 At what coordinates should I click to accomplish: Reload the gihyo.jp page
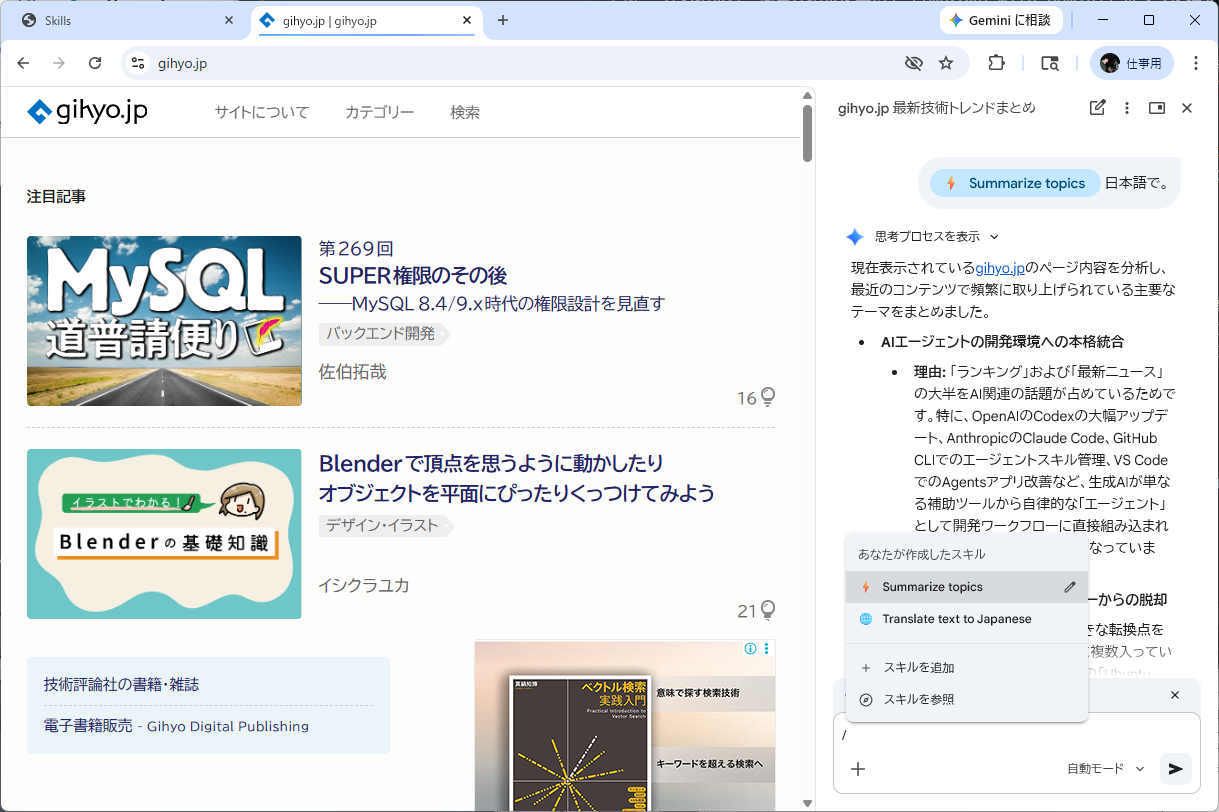(x=95, y=63)
